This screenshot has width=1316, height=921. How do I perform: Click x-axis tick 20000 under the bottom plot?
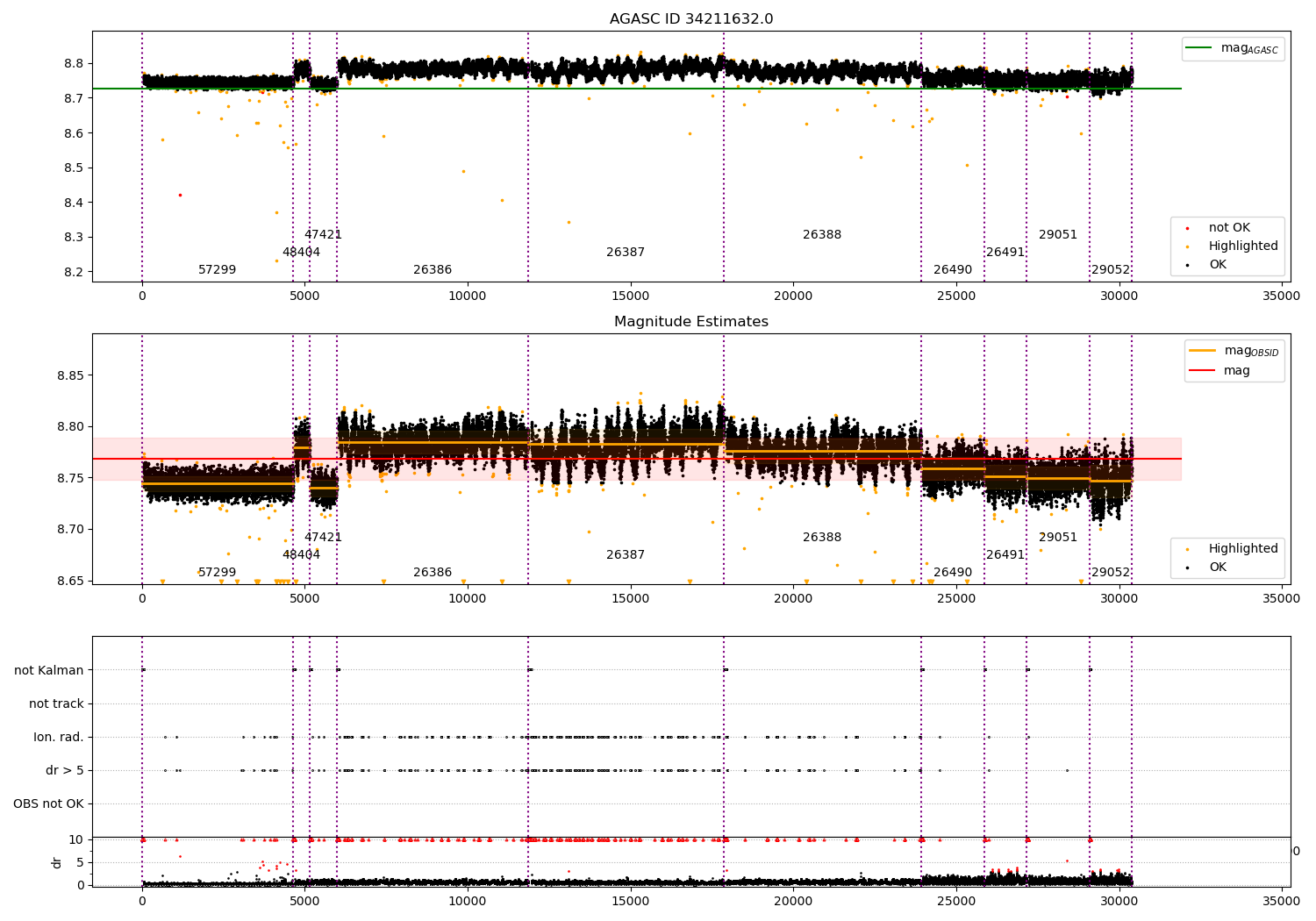pos(793,900)
